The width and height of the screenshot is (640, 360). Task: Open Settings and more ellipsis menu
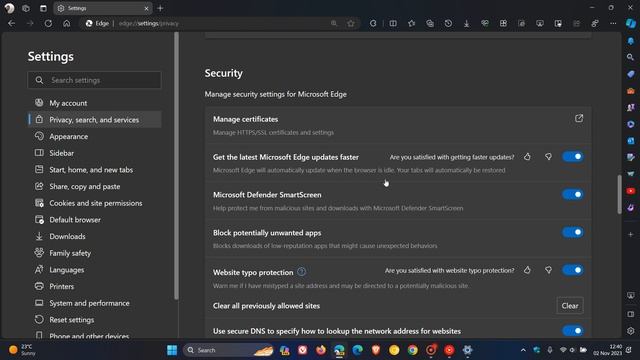[x=613, y=23]
